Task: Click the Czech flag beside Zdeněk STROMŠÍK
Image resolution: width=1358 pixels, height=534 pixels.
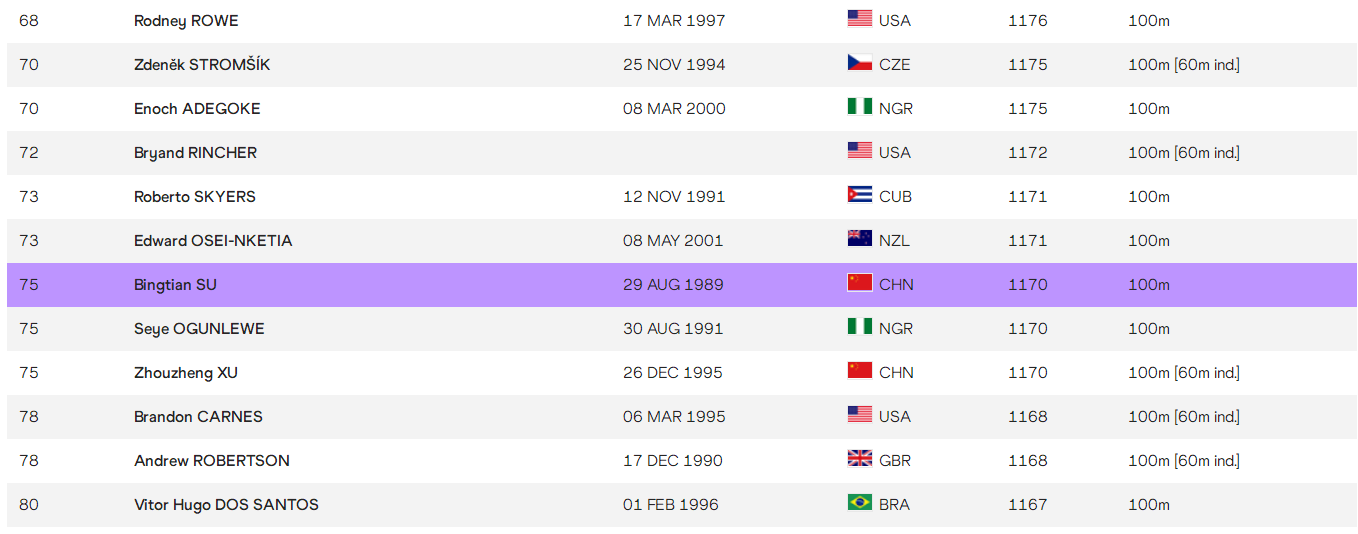Action: point(859,63)
